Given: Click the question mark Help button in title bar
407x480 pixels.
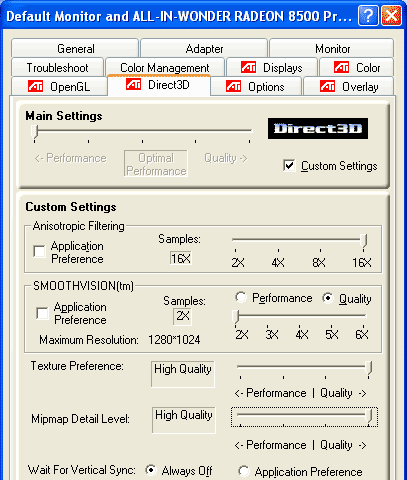Looking at the screenshot, I should click(368, 15).
